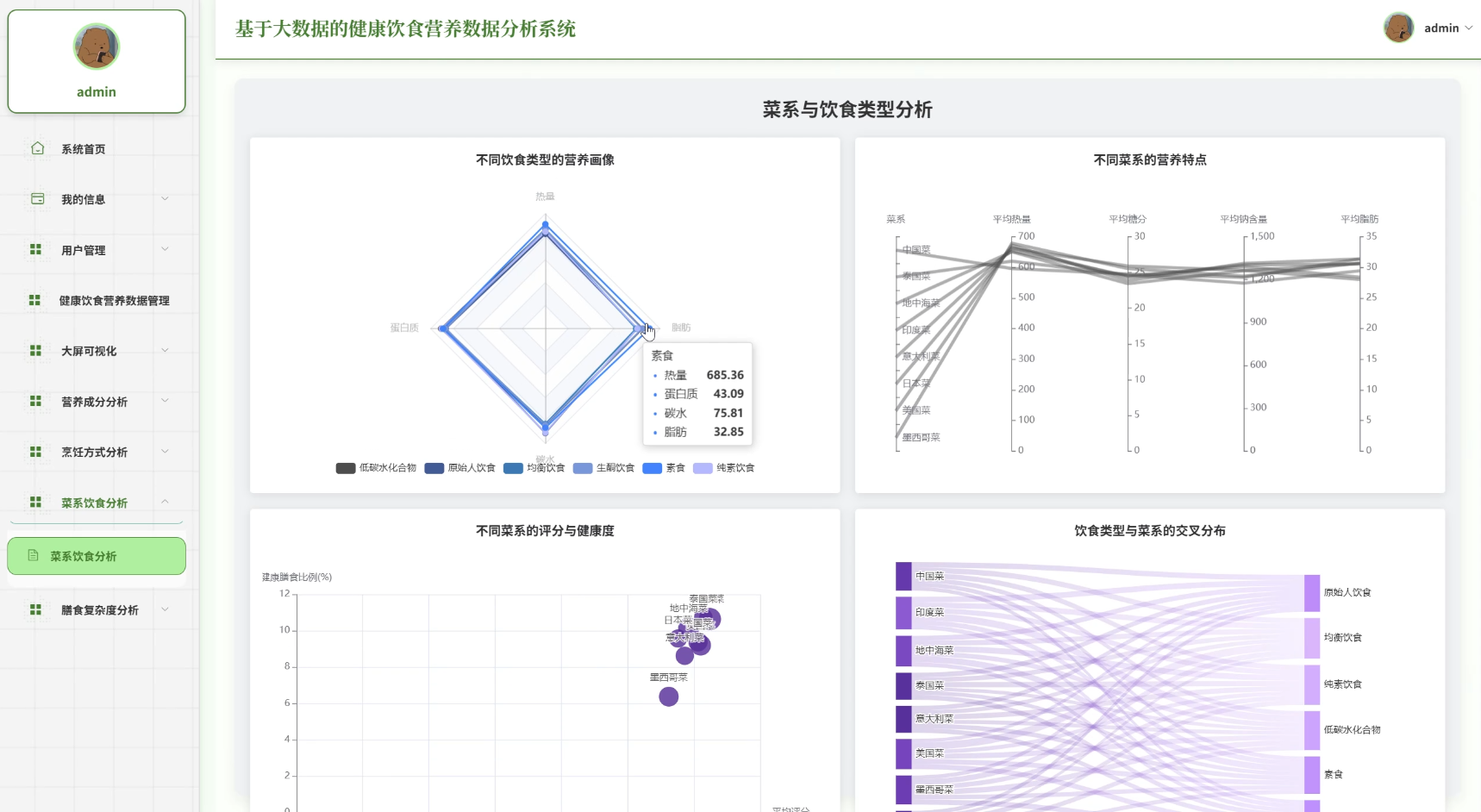The height and width of the screenshot is (812, 1481).
Task: Open the admin dropdown arrow in the header
Action: tap(1469, 28)
